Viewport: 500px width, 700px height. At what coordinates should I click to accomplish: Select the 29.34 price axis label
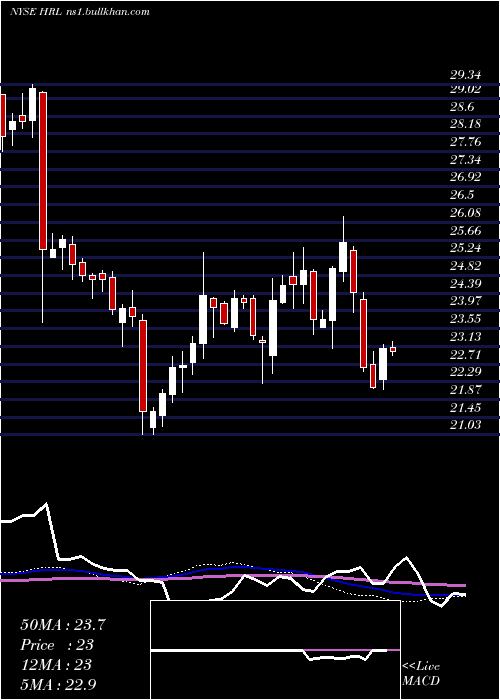(465, 75)
